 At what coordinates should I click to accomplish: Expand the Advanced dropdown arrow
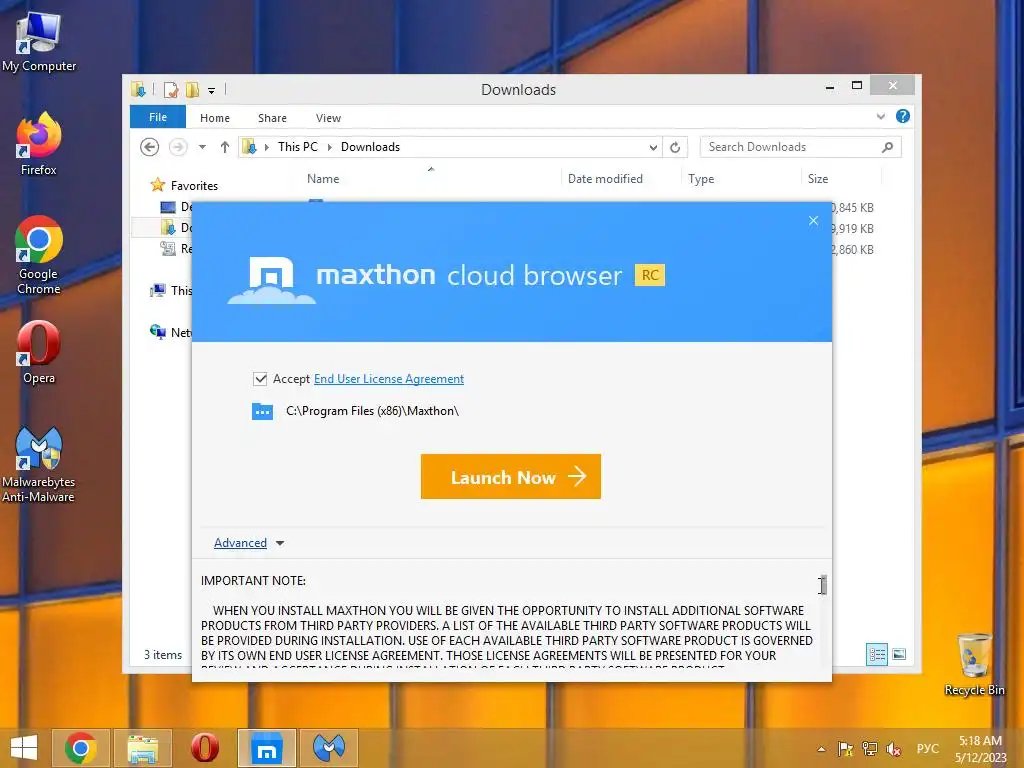pos(280,543)
